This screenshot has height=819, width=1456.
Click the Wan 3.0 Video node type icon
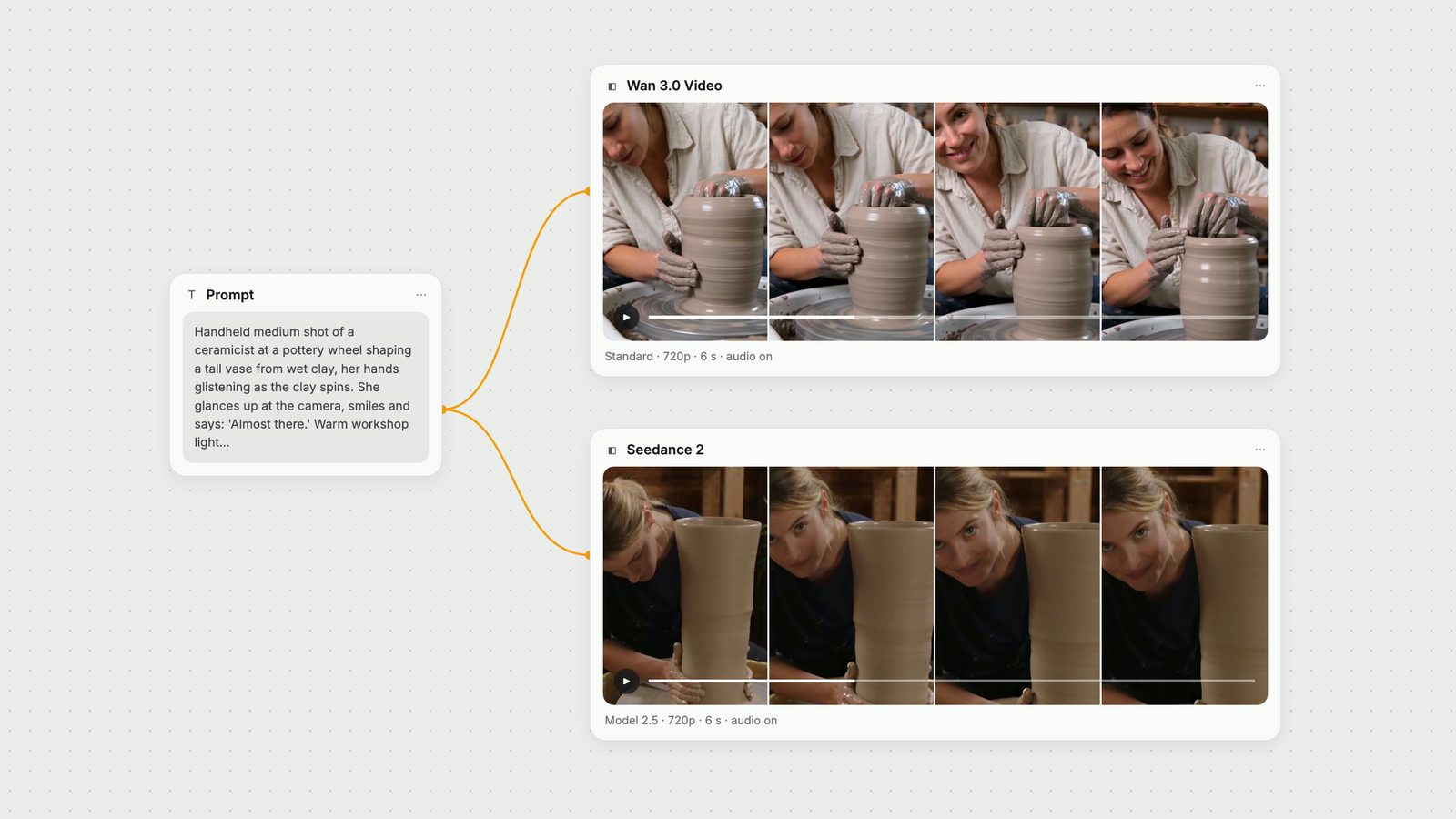point(612,86)
